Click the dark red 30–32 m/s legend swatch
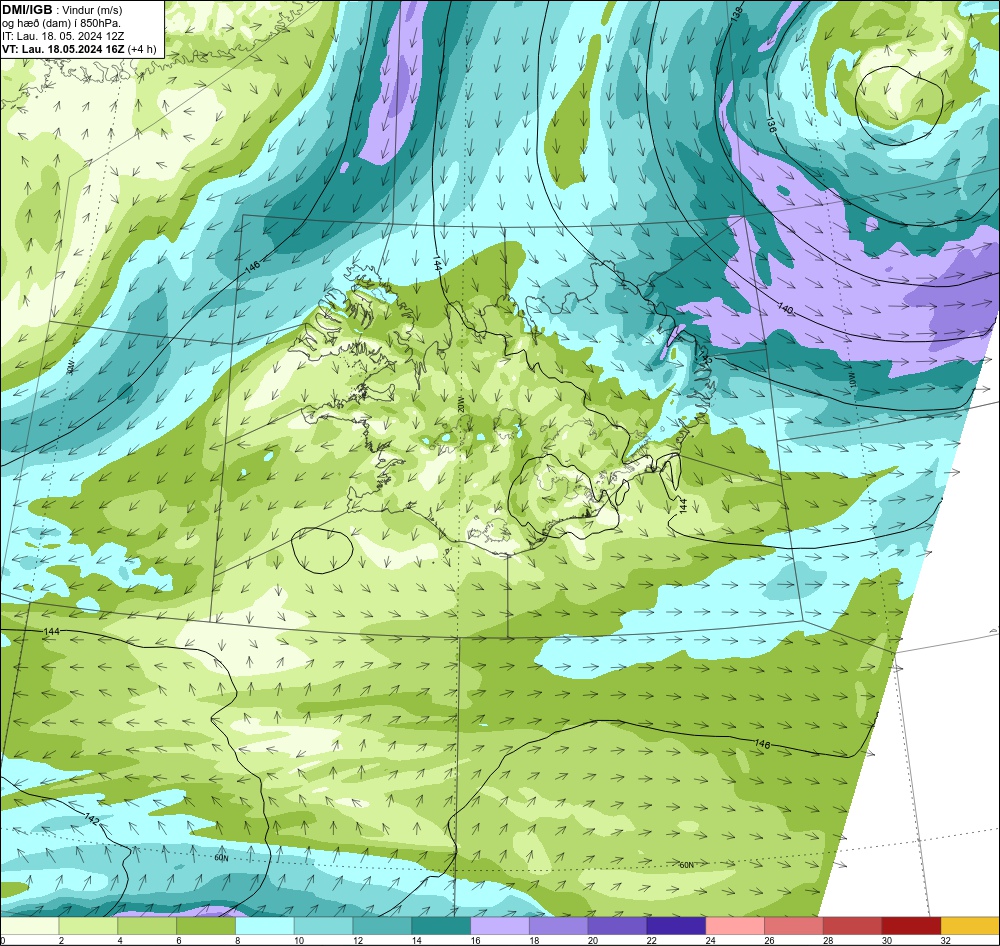Image resolution: width=1000 pixels, height=946 pixels. pos(911,926)
